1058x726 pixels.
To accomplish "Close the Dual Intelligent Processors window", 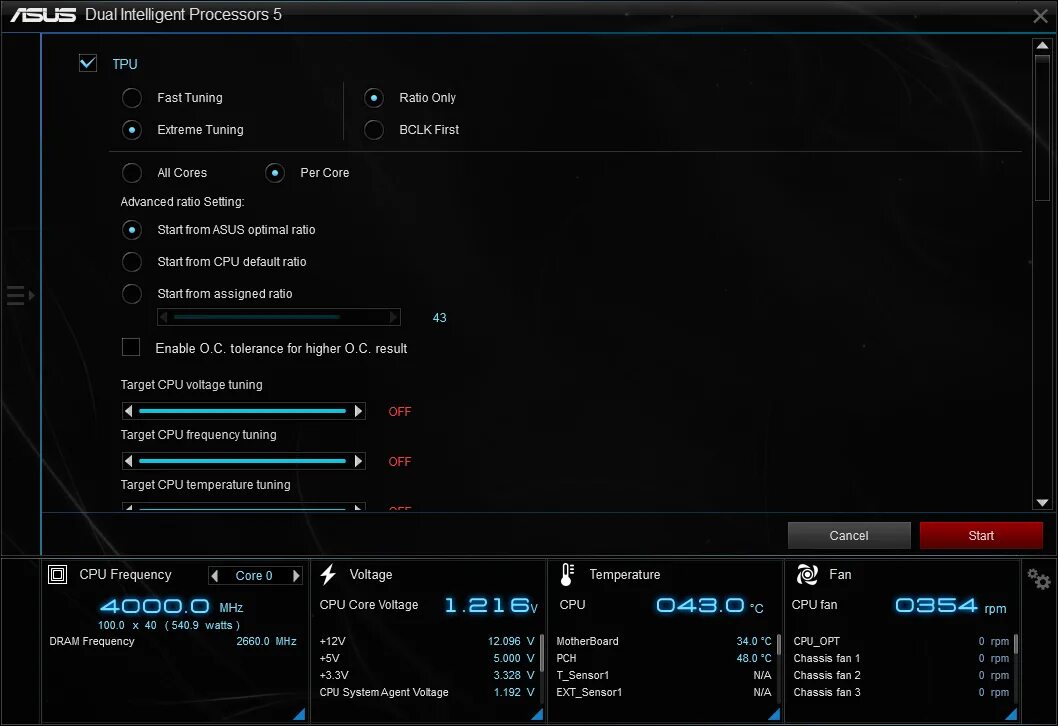I will pos(1040,16).
